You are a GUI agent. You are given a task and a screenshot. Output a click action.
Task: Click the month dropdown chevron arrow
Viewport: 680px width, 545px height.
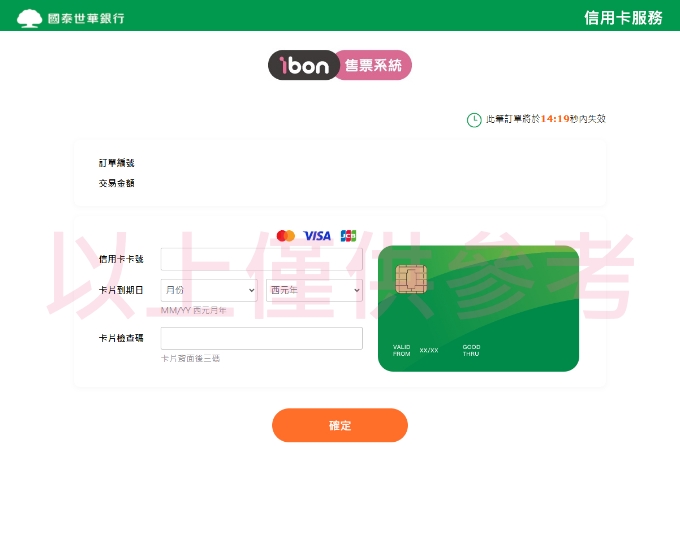point(251,290)
